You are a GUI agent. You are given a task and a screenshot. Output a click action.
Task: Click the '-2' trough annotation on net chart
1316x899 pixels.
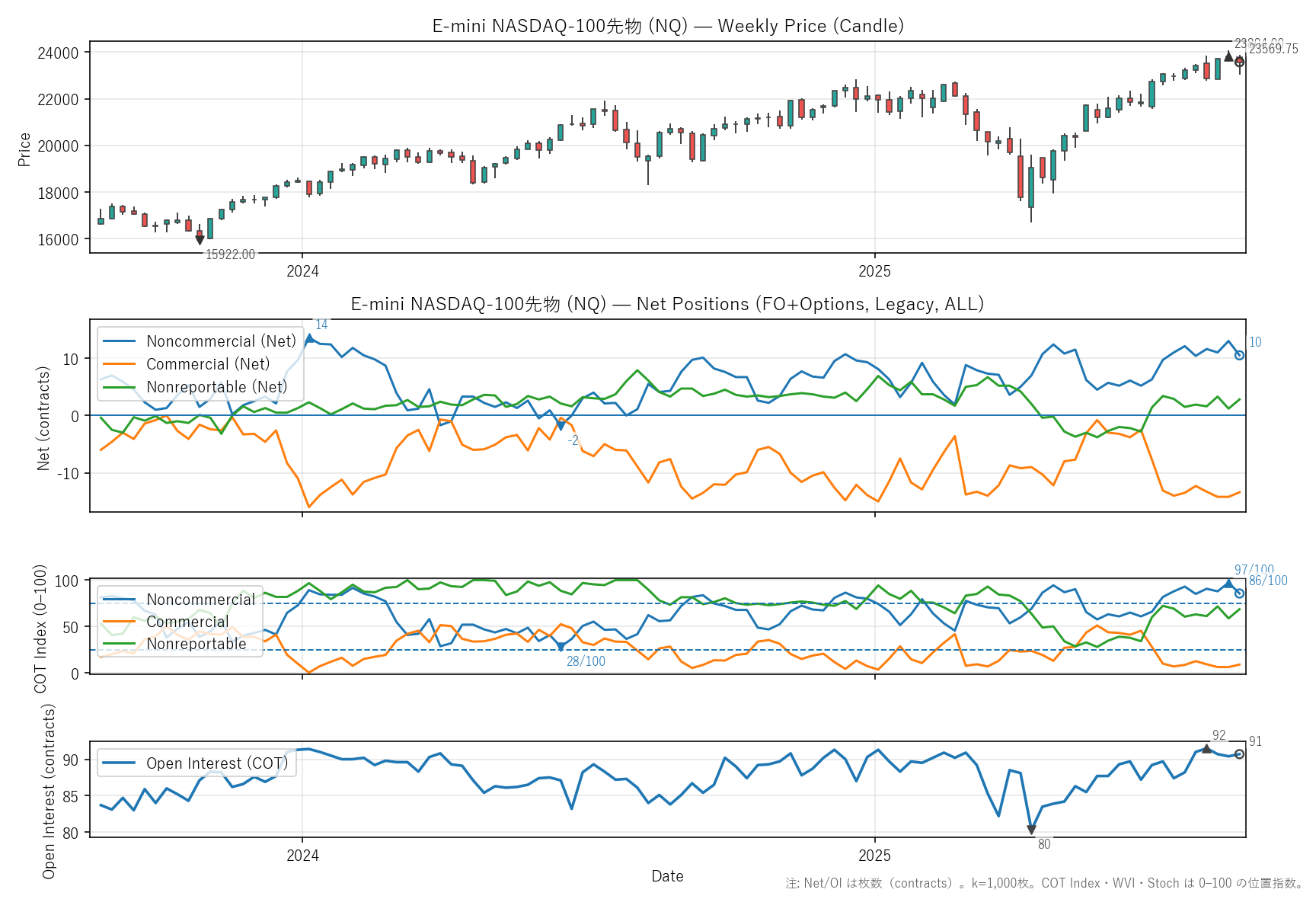tap(573, 440)
